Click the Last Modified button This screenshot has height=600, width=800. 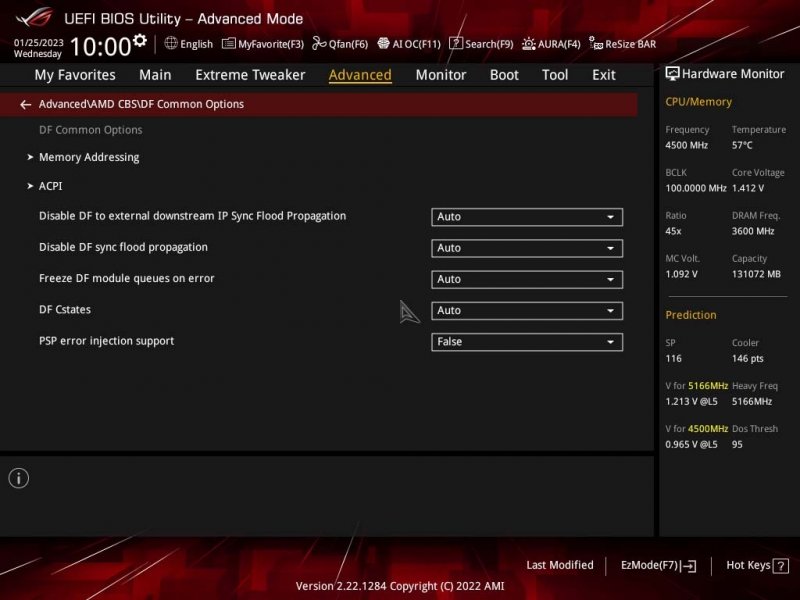point(560,565)
